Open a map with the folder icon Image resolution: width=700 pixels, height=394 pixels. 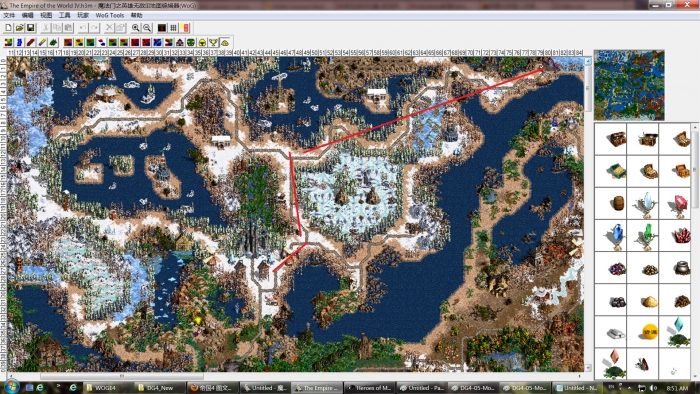click(x=19, y=28)
